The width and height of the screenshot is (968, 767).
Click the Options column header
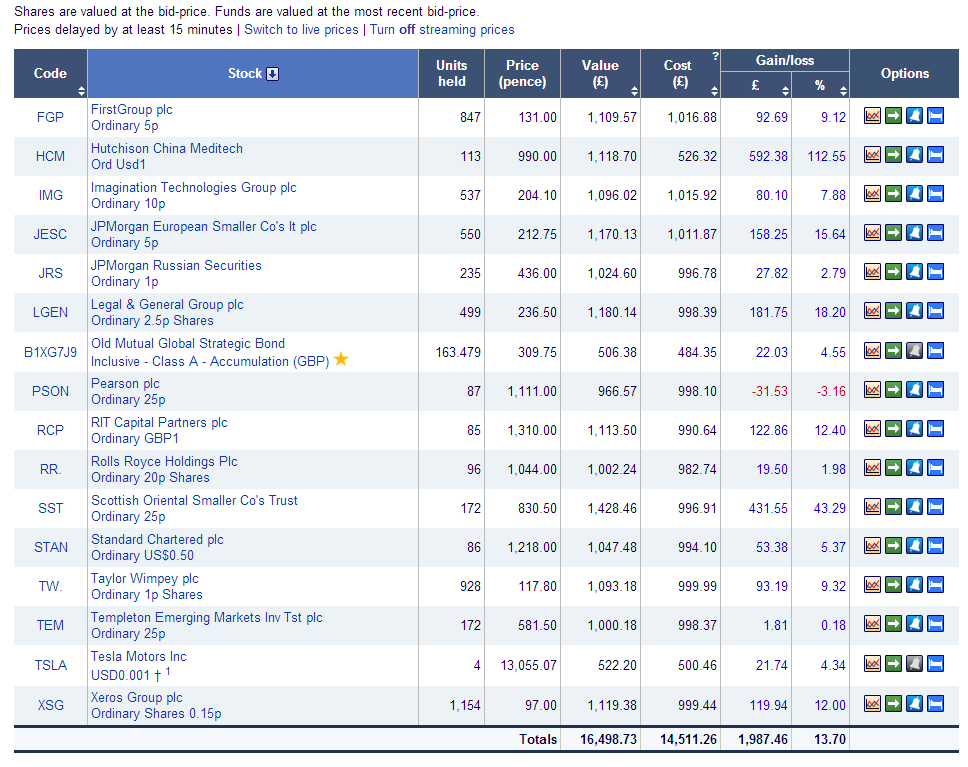click(904, 73)
